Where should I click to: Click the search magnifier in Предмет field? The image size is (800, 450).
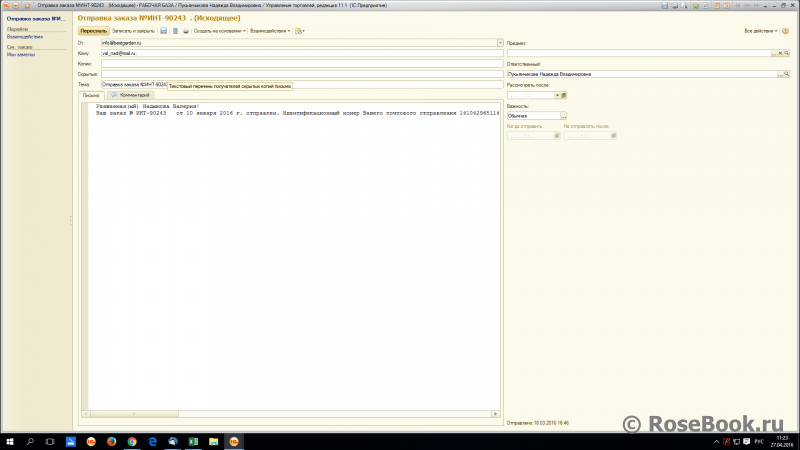(x=787, y=53)
